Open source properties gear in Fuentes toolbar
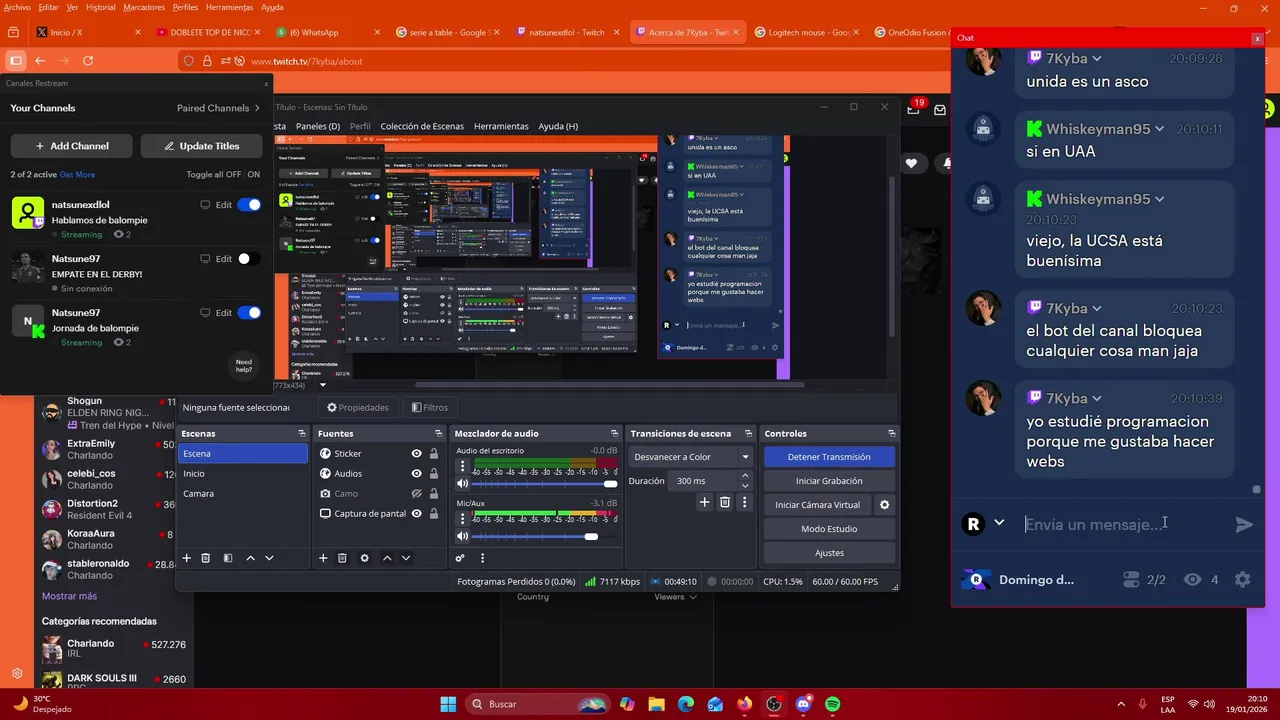The width and height of the screenshot is (1280, 720). (364, 558)
